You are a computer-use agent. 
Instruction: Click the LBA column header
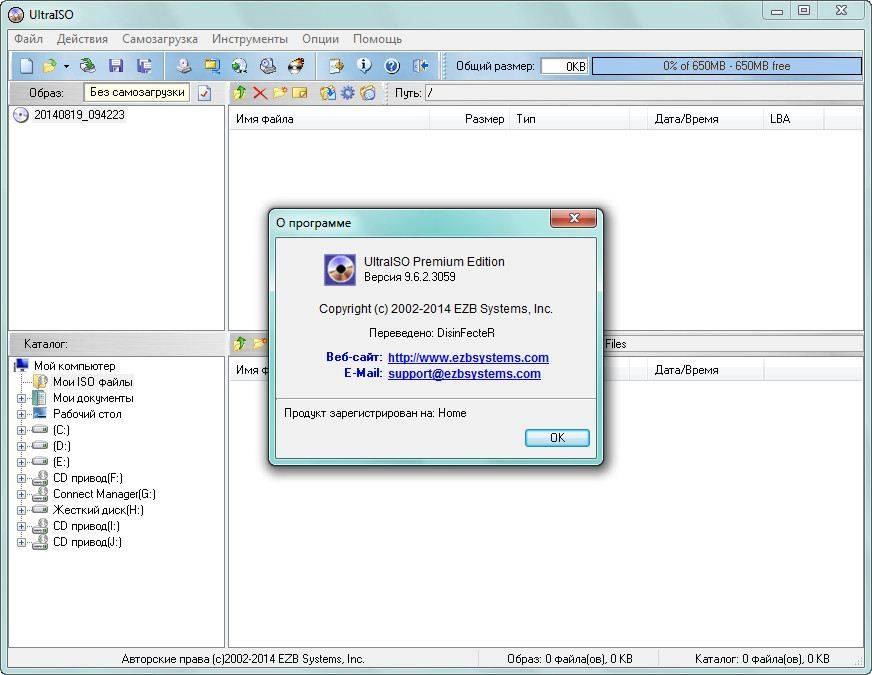(x=793, y=119)
